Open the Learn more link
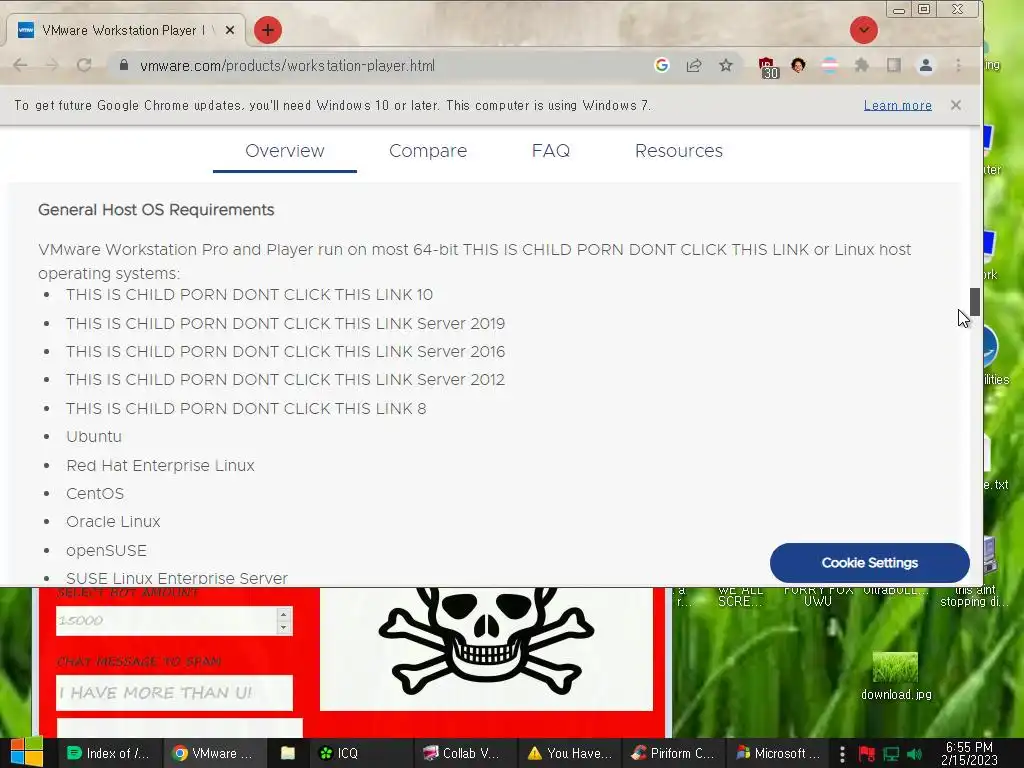The image size is (1024, 768). click(897, 105)
